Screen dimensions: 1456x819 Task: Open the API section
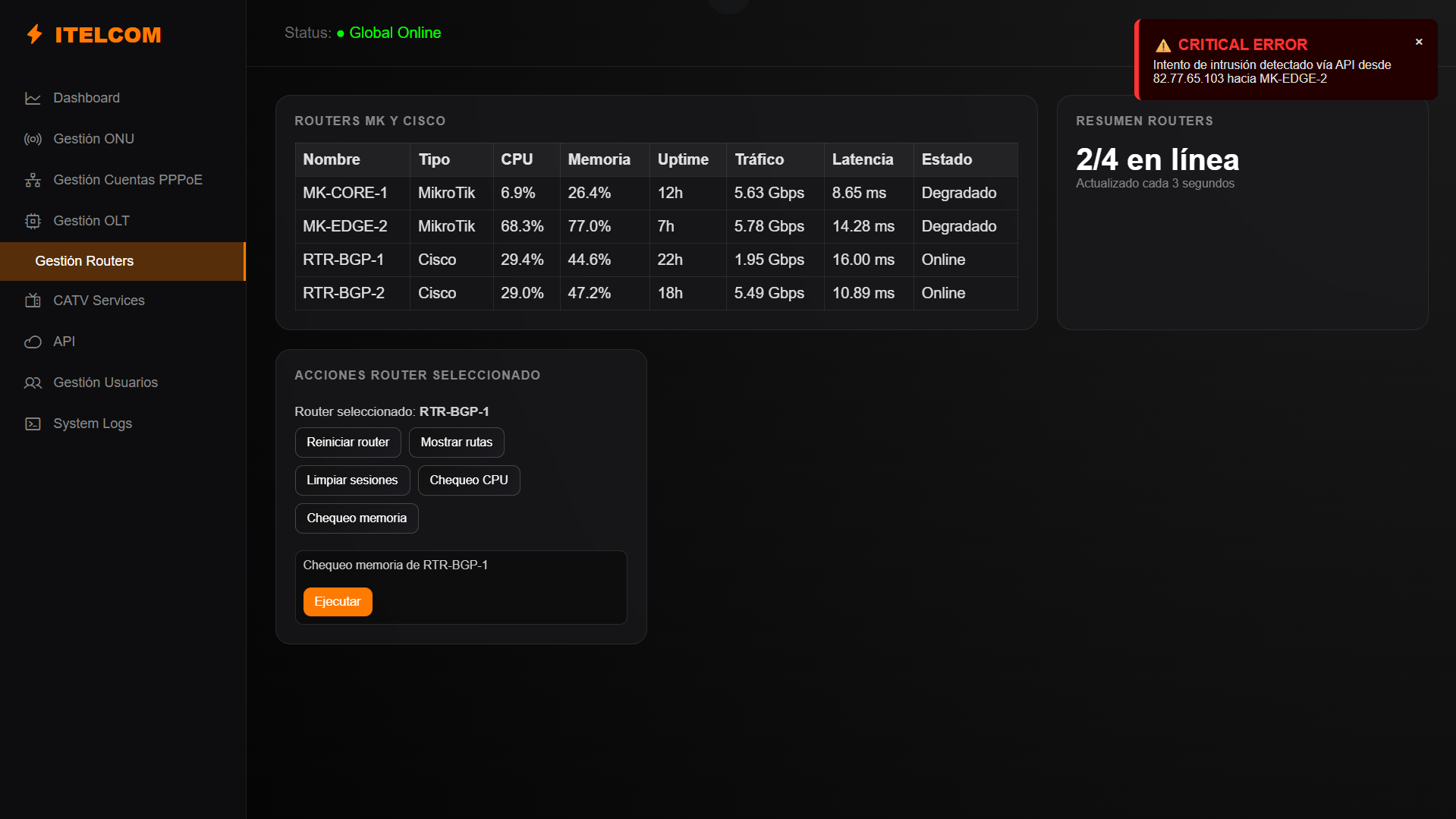(x=123, y=342)
